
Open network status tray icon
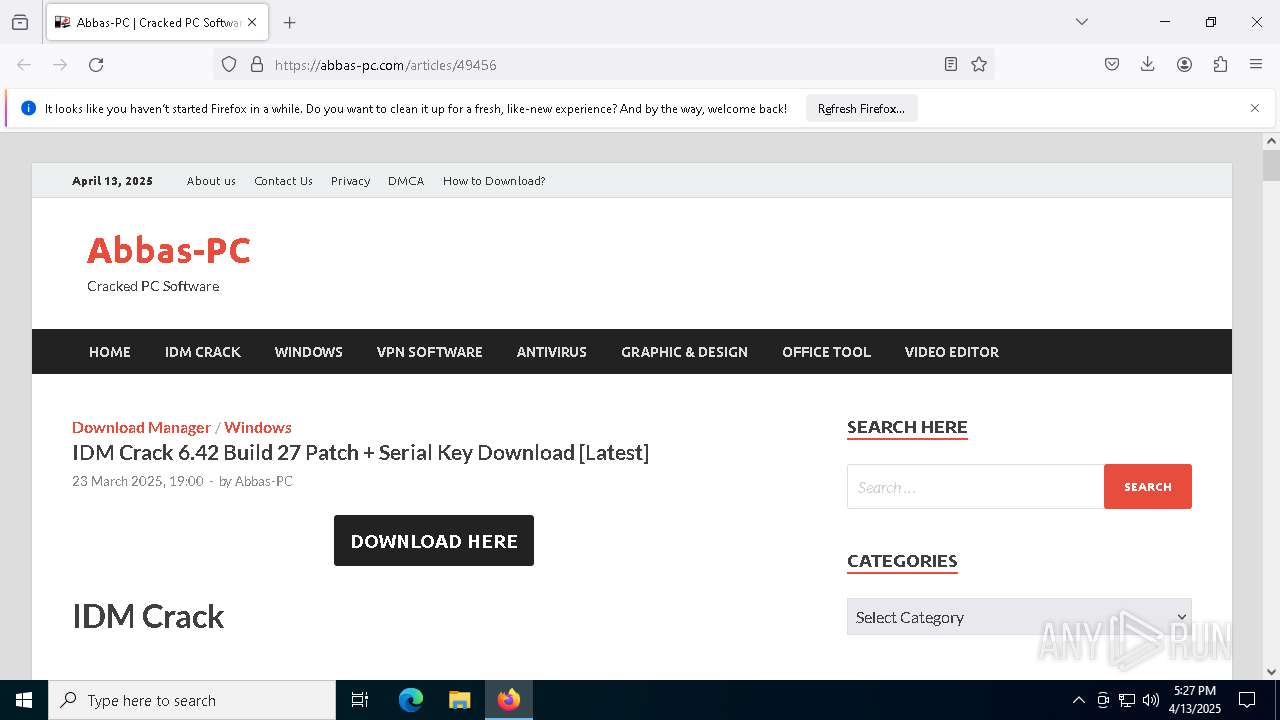click(x=1127, y=700)
